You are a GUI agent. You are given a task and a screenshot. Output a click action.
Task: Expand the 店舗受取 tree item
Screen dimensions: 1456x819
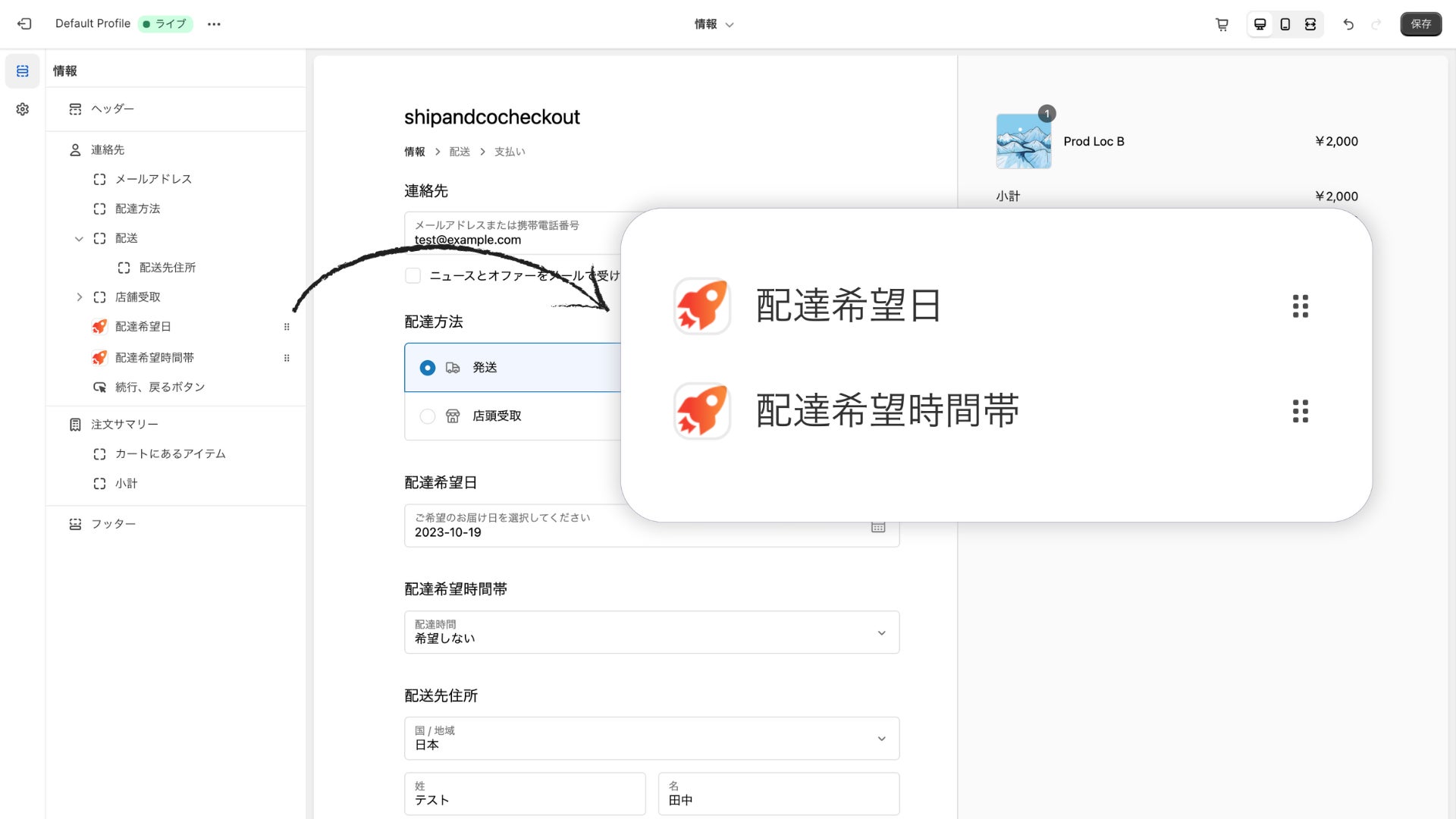(79, 297)
